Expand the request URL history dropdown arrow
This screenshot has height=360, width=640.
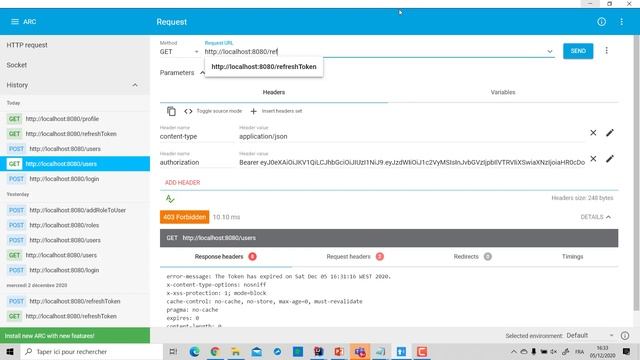point(549,51)
